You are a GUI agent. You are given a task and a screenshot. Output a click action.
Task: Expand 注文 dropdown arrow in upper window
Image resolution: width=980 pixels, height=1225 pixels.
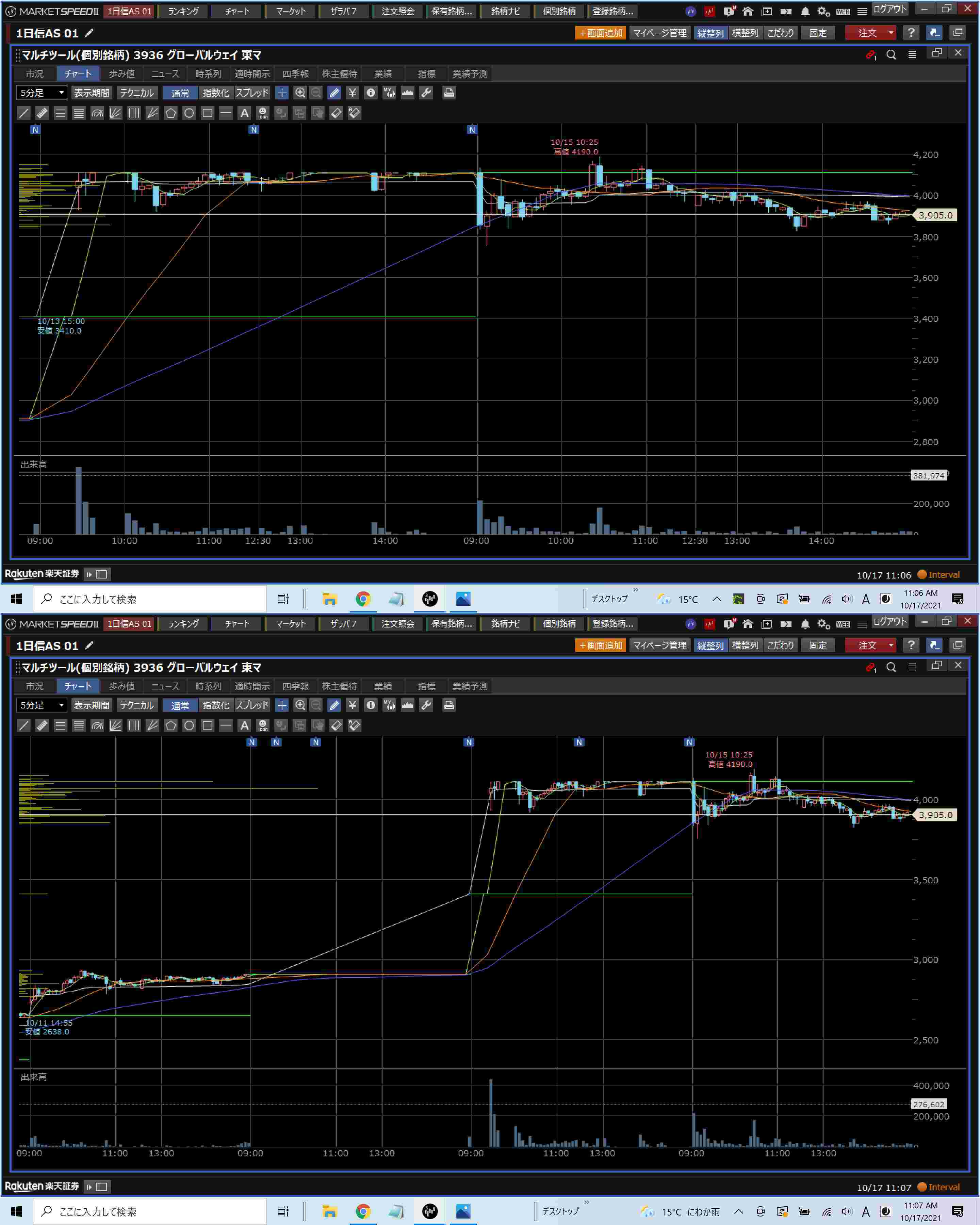(x=890, y=33)
